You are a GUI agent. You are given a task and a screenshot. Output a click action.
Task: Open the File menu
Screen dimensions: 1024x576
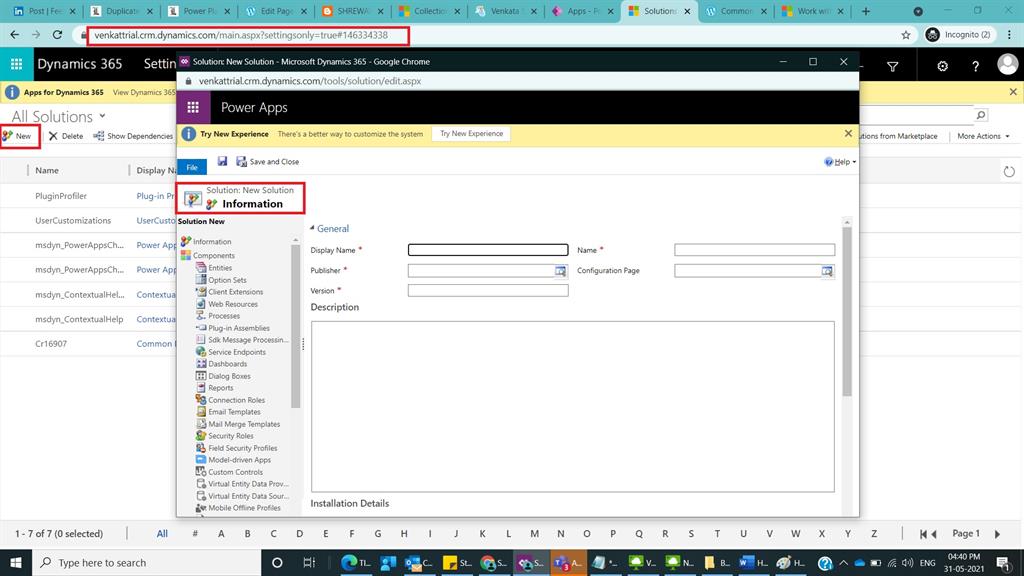pos(191,167)
